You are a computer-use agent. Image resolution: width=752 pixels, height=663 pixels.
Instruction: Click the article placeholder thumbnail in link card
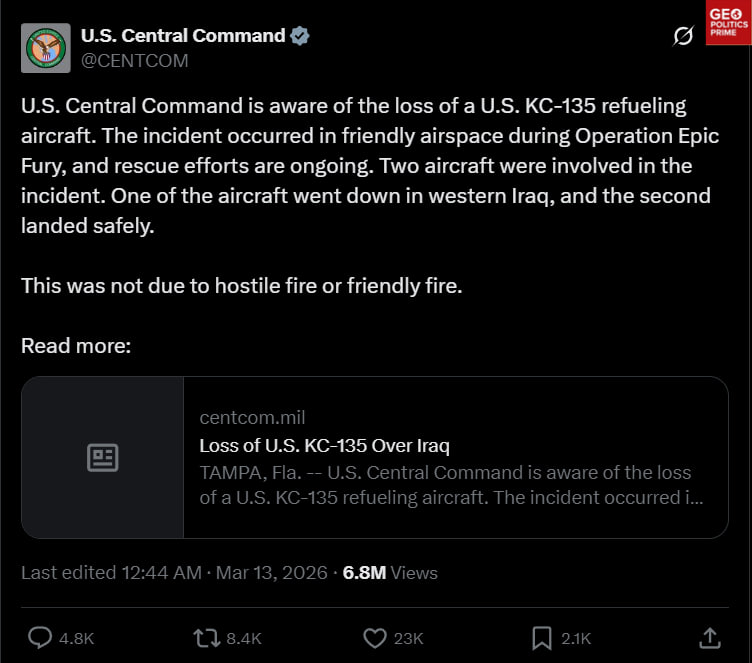pyautogui.click(x=103, y=458)
